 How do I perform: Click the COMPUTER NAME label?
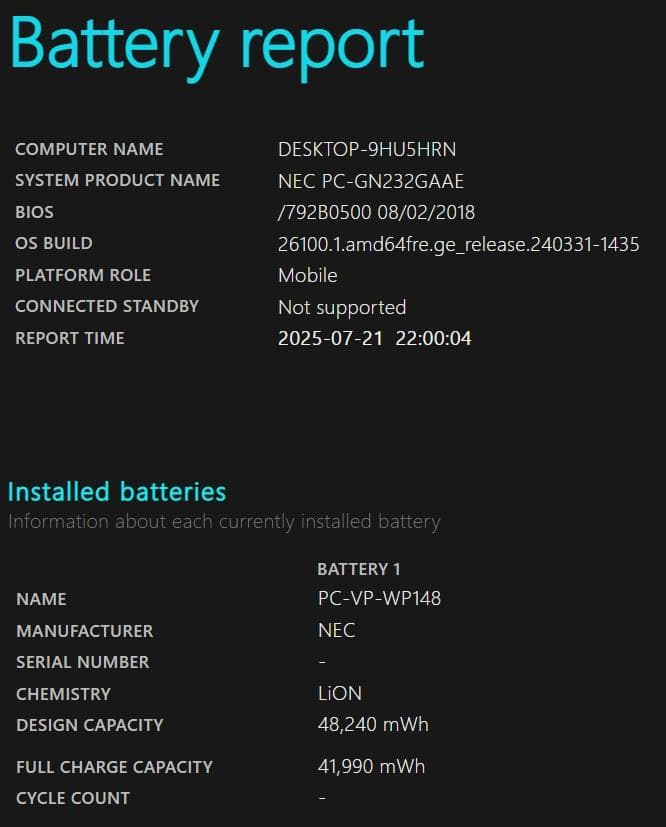(x=89, y=149)
